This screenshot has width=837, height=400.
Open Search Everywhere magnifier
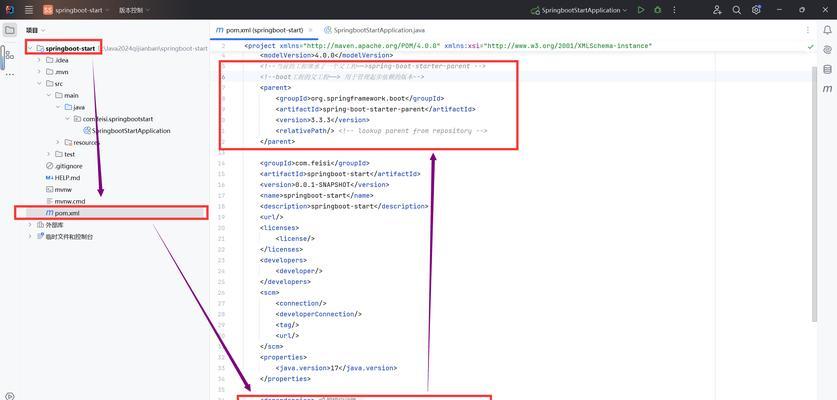coord(737,10)
